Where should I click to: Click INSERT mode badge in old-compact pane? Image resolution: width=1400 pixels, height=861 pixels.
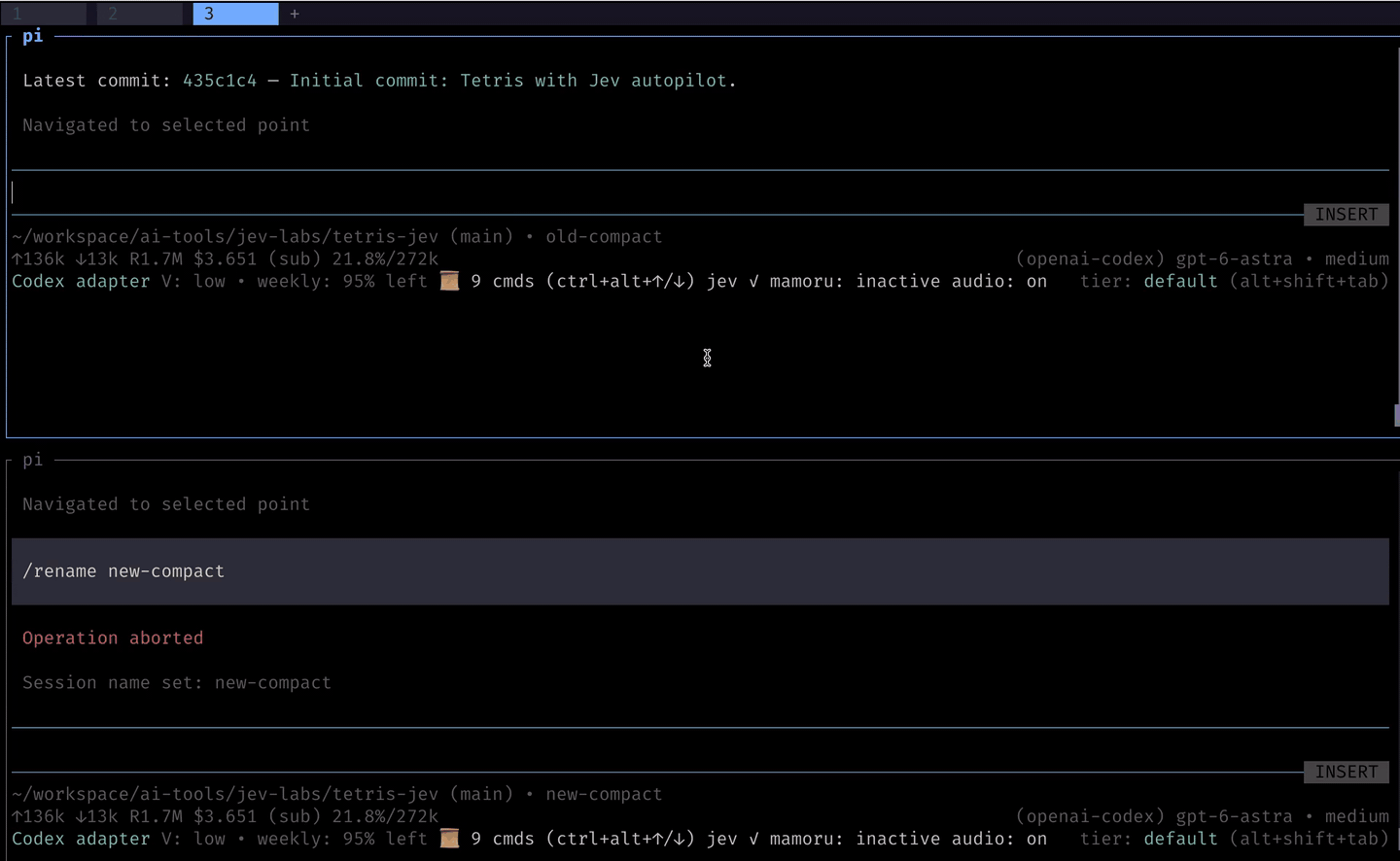point(1347,215)
